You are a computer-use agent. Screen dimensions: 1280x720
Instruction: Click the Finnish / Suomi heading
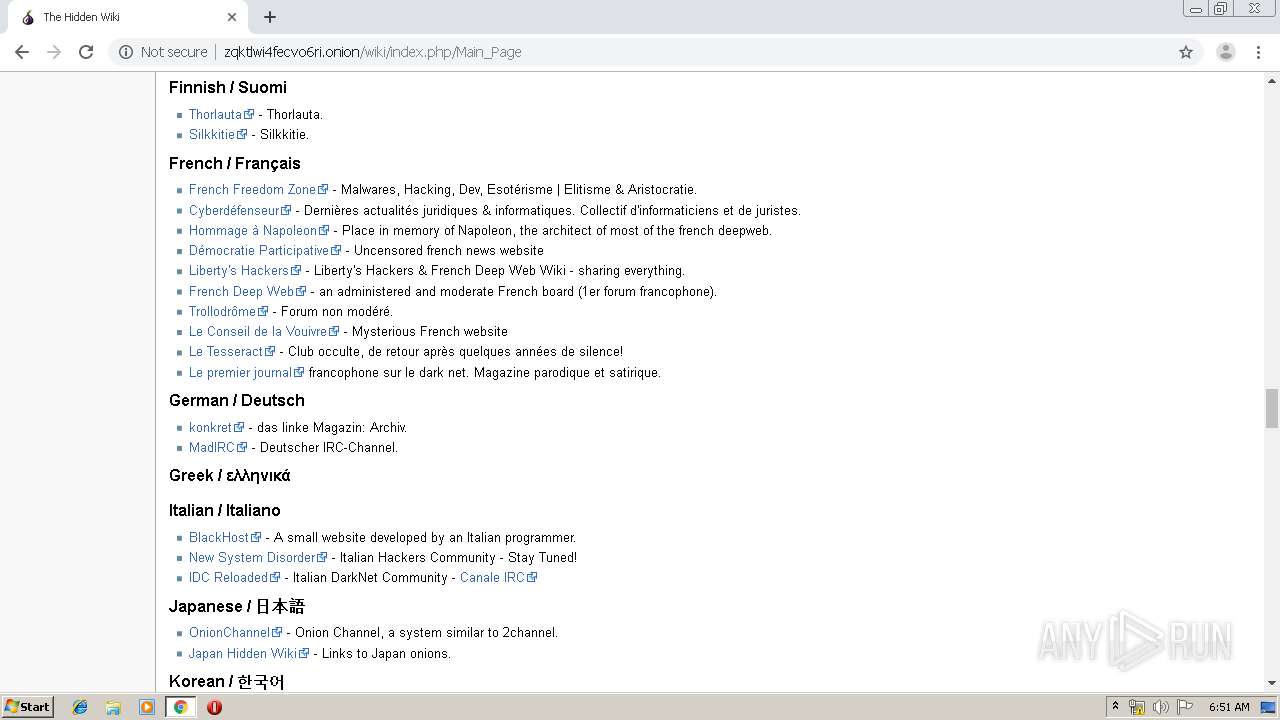coord(228,87)
